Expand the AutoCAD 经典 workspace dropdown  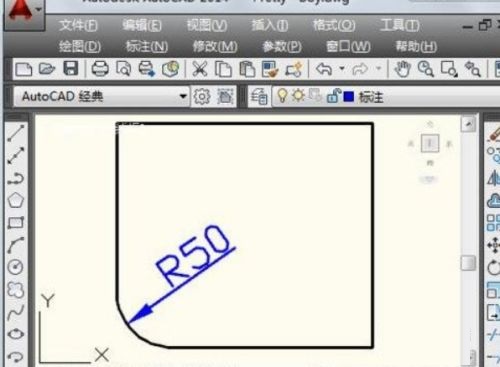click(183, 96)
